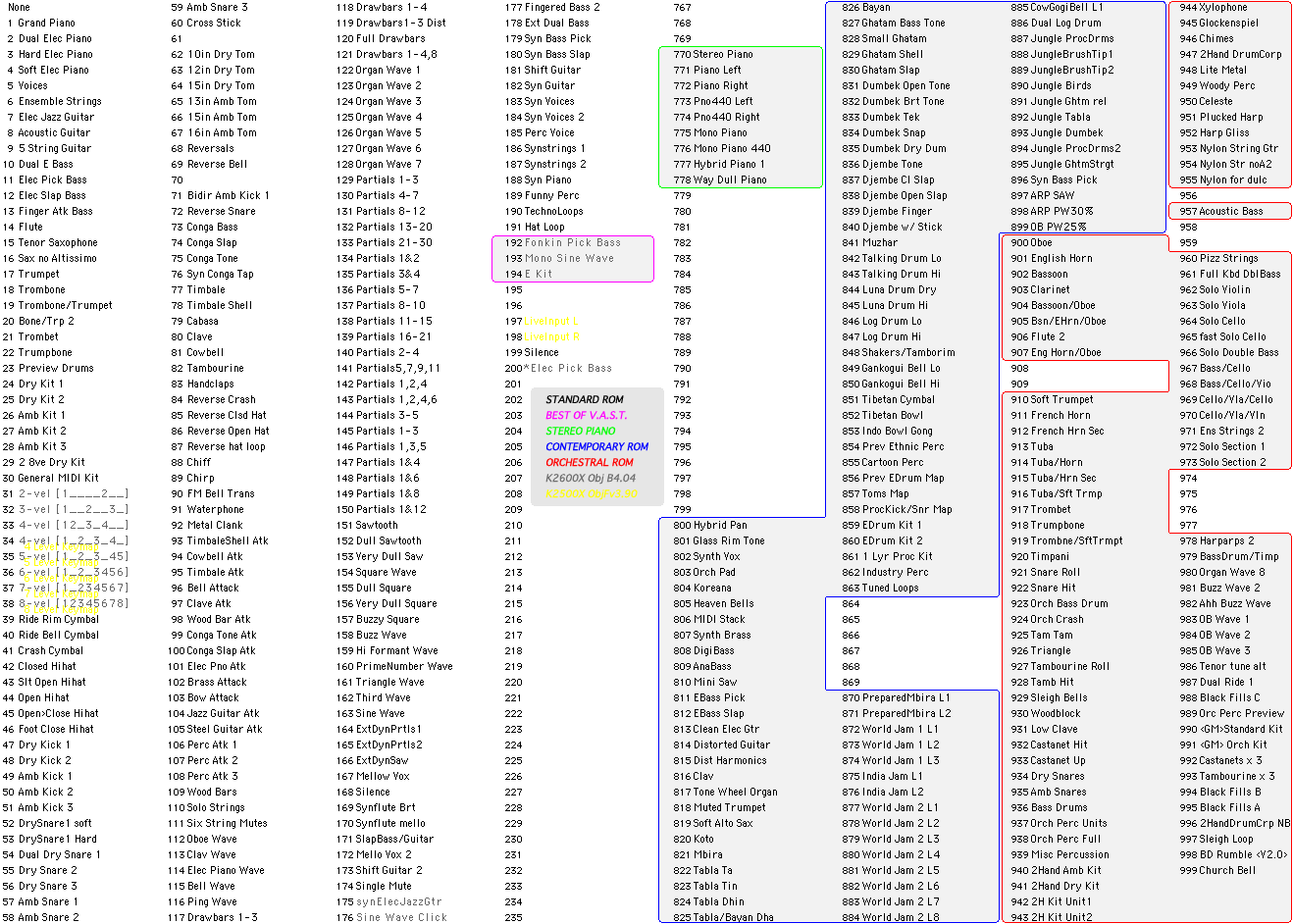The height and width of the screenshot is (924, 1293).
Task: Click green STEREO PIANO legend label
Action: click(x=581, y=431)
